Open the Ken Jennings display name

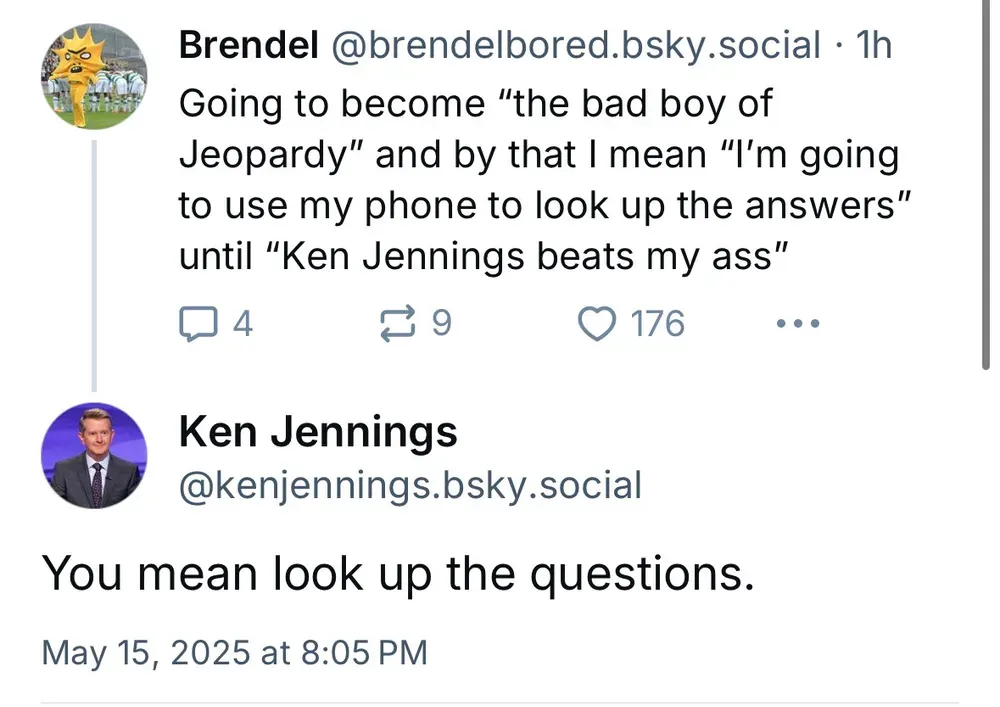318,431
